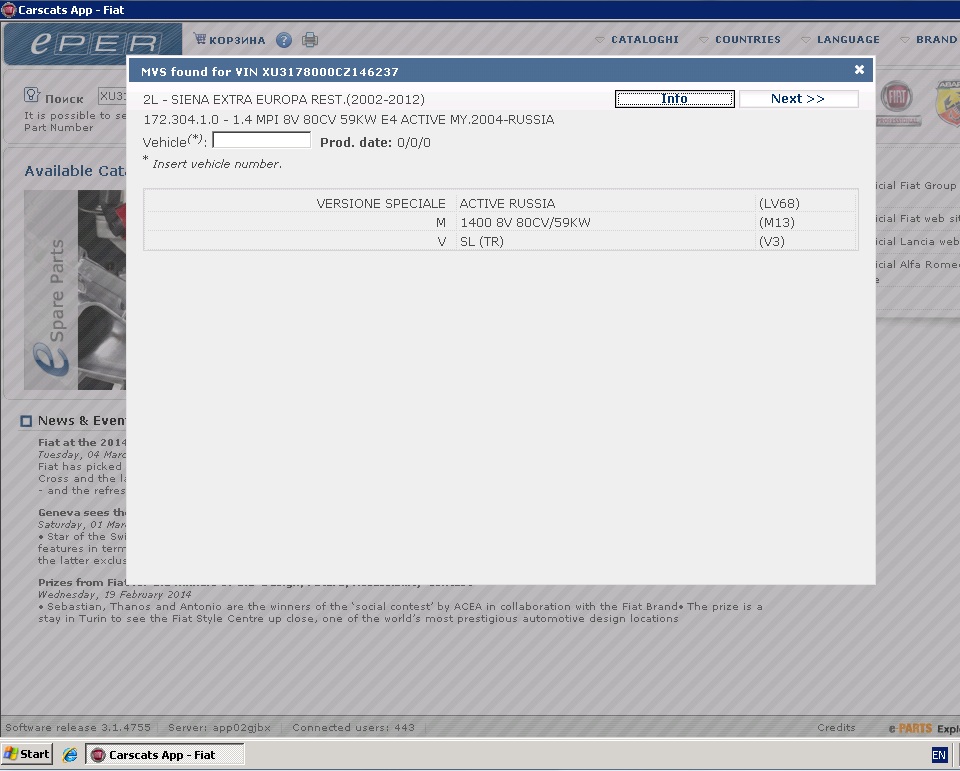Click the (LV68) code cell
This screenshot has width=960, height=771.
tap(806, 203)
